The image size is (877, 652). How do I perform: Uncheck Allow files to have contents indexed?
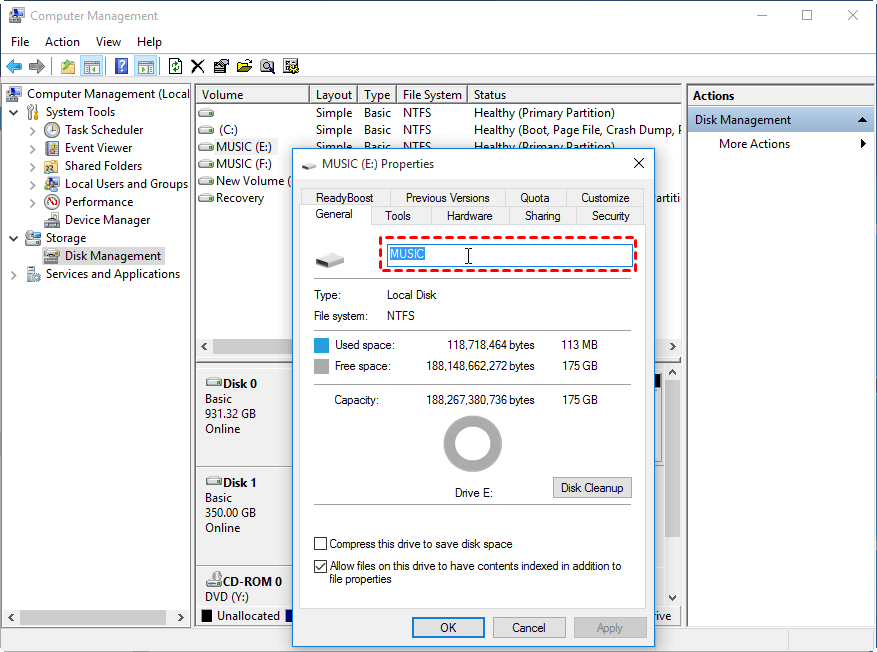click(320, 566)
